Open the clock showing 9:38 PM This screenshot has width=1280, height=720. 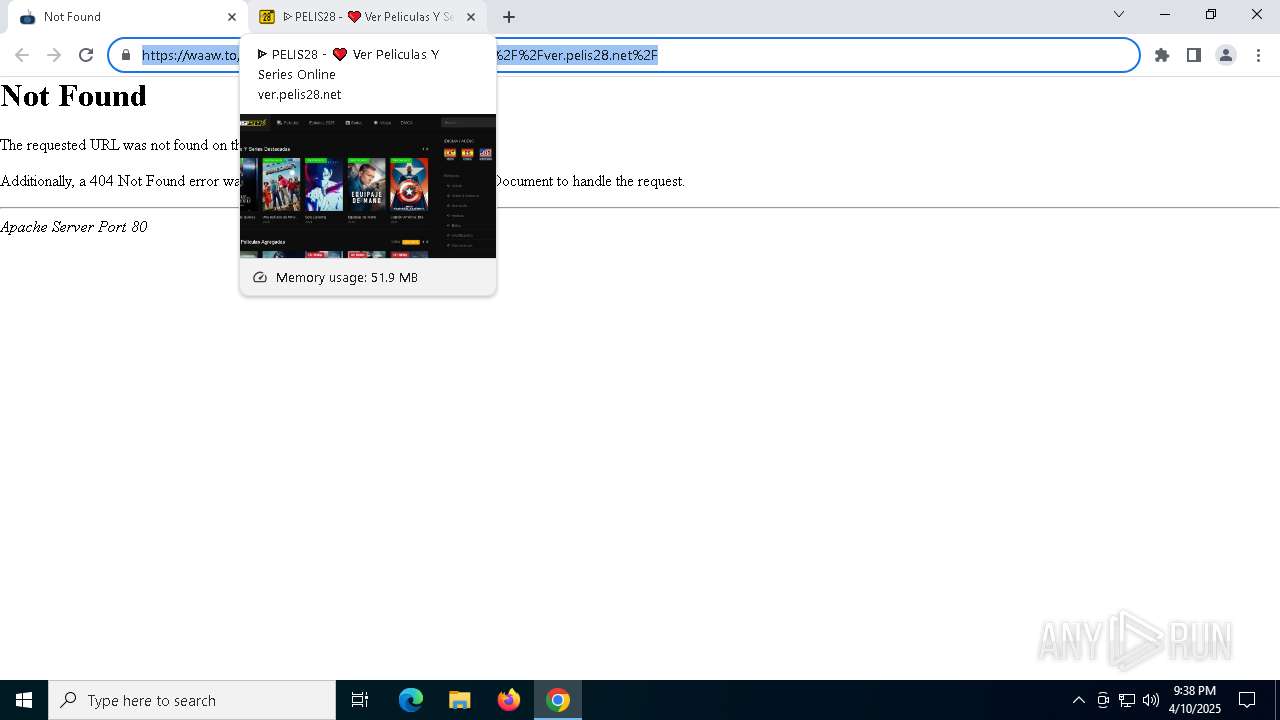tap(1195, 700)
